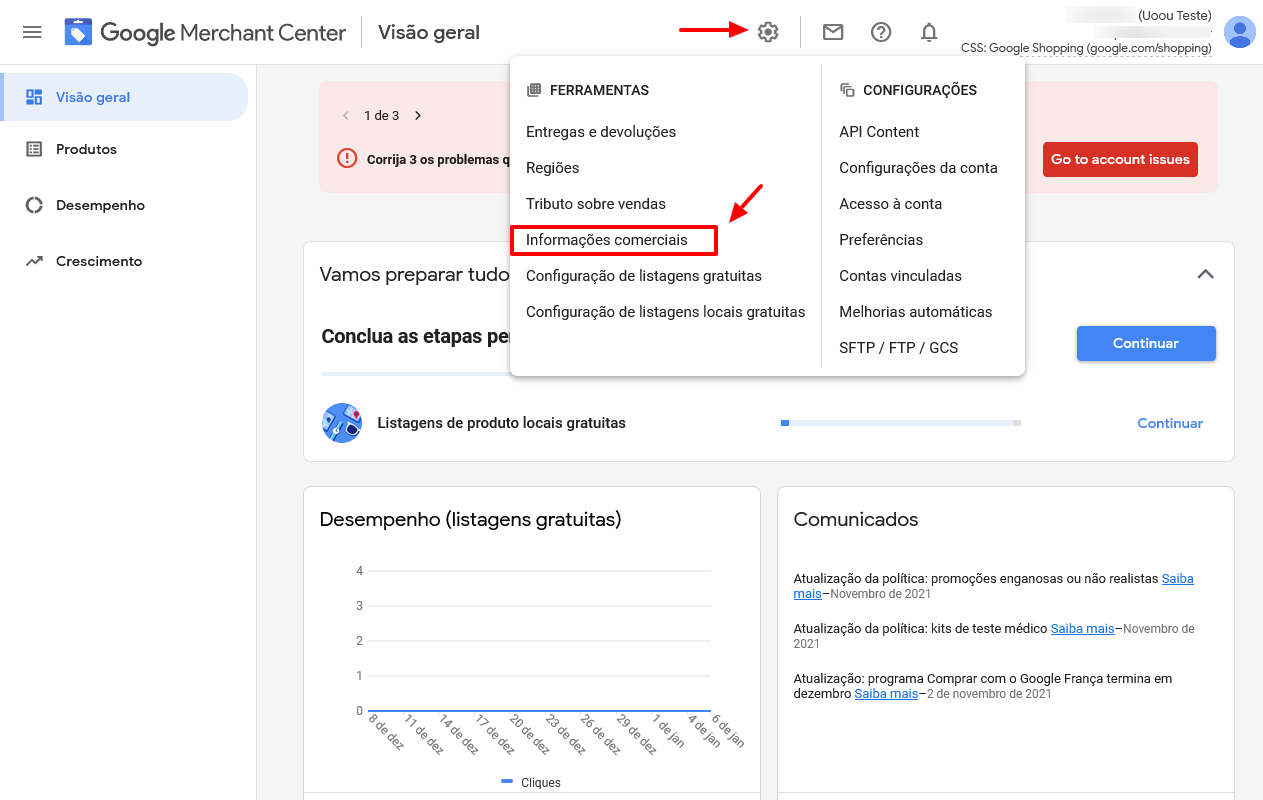The image size is (1263, 800).
Task: Open Contas vinculadas
Action: [x=900, y=276]
